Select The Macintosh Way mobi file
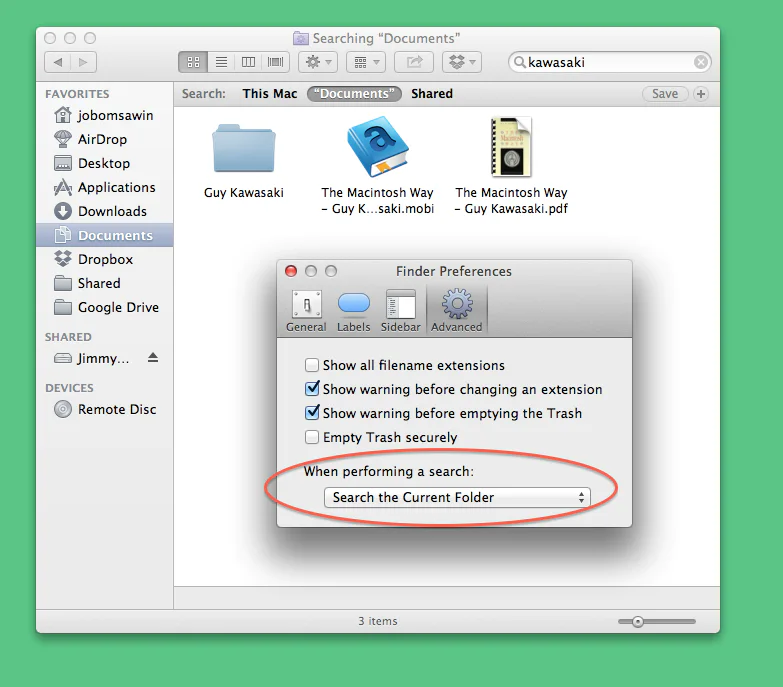Viewport: 783px width, 687px height. point(378,166)
